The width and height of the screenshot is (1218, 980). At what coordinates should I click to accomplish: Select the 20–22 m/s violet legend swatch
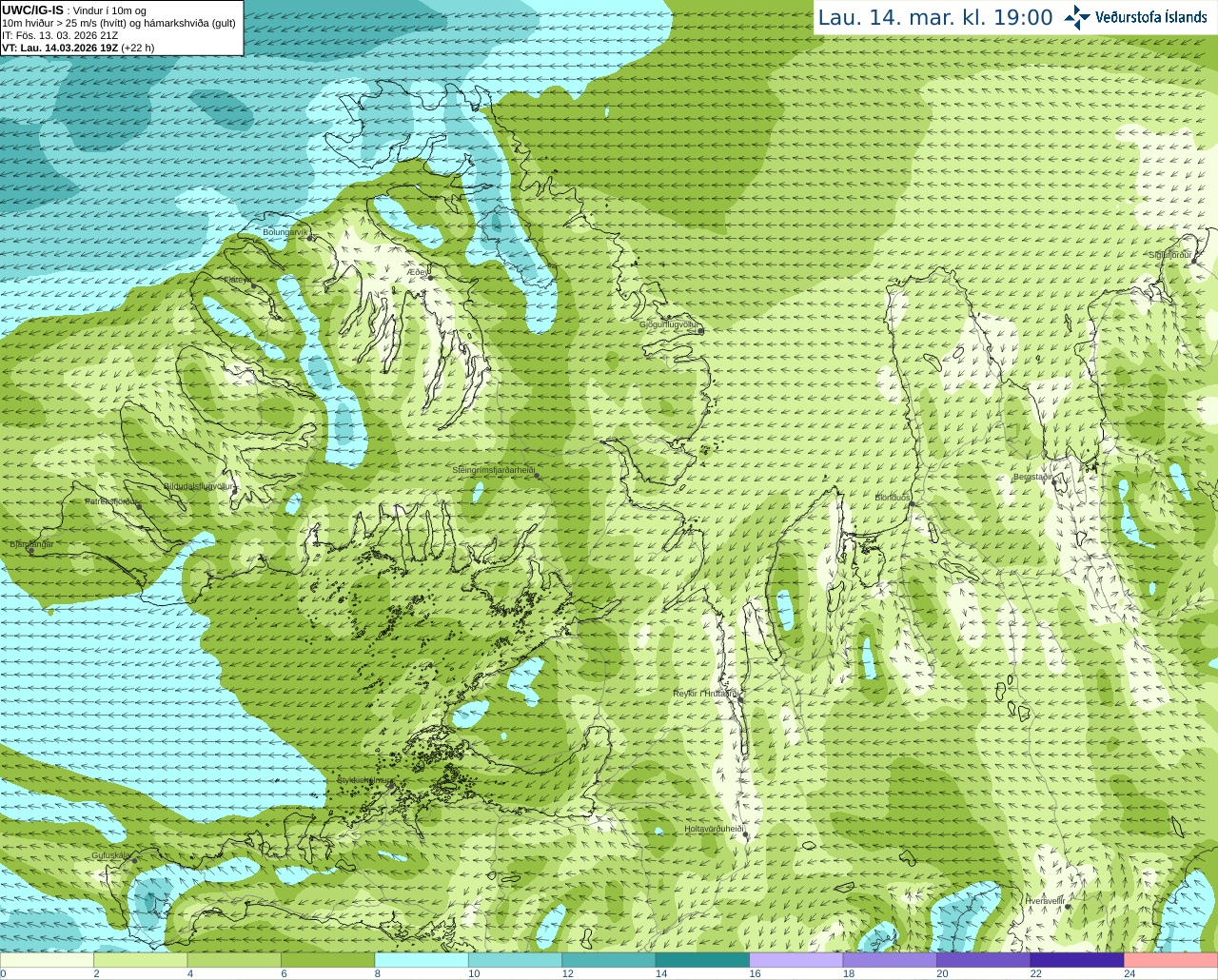984,960
